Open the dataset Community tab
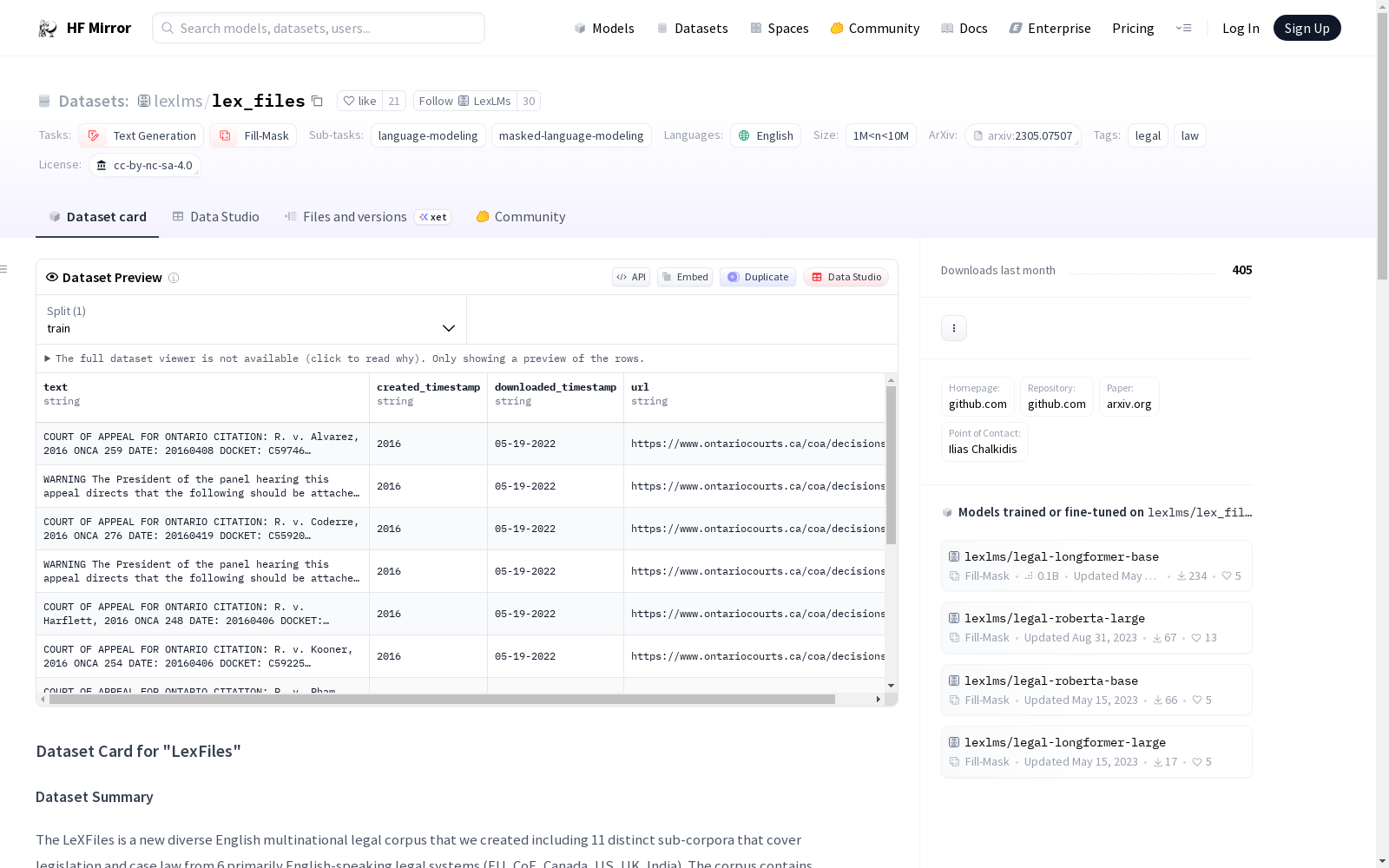This screenshot has width=1389, height=868. pyautogui.click(x=521, y=217)
